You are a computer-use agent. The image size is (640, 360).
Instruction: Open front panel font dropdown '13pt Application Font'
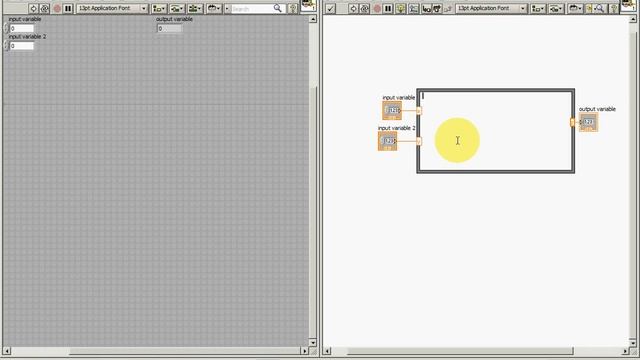click(x=112, y=8)
